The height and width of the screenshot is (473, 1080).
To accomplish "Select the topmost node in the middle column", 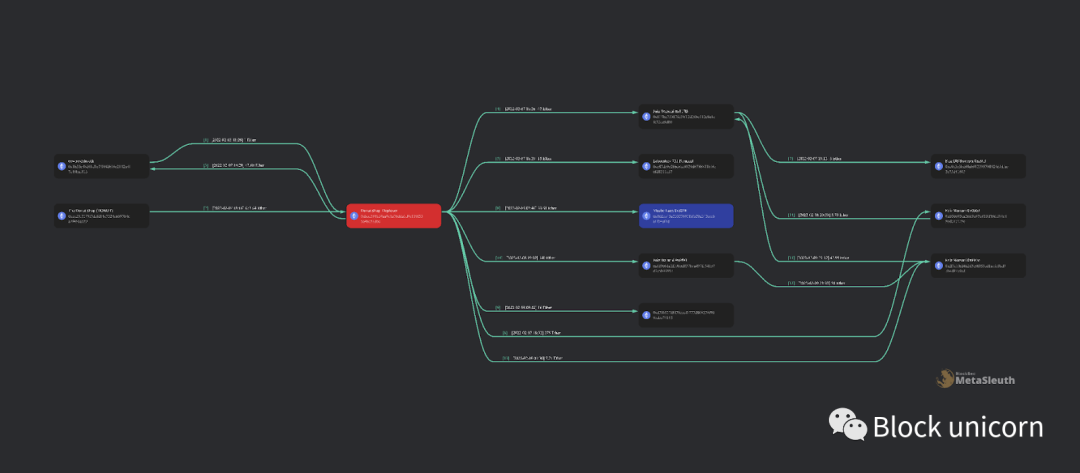I will coord(686,116).
